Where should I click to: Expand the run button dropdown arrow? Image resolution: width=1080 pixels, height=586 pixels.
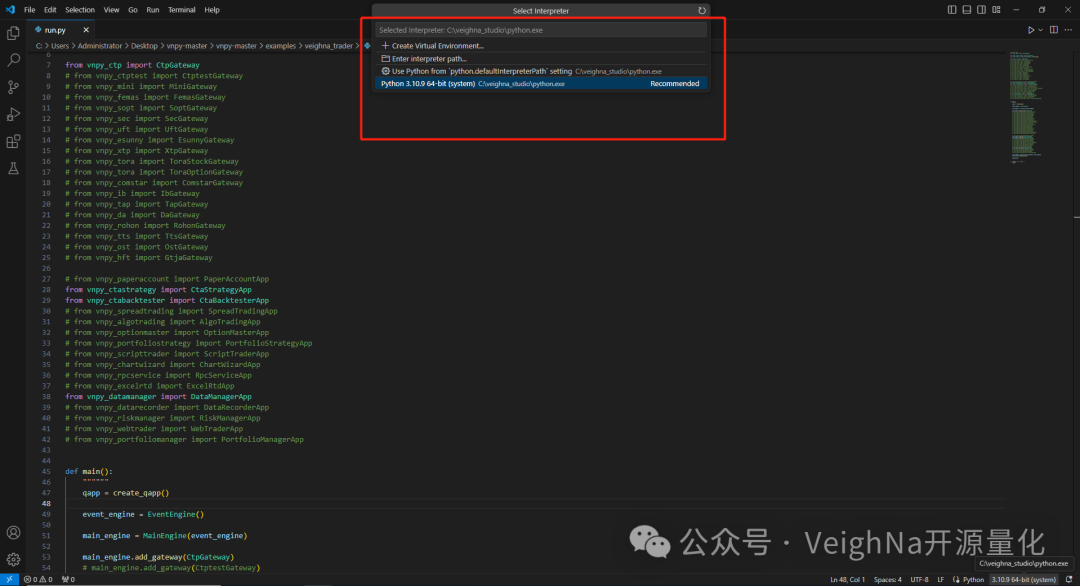(x=1041, y=30)
